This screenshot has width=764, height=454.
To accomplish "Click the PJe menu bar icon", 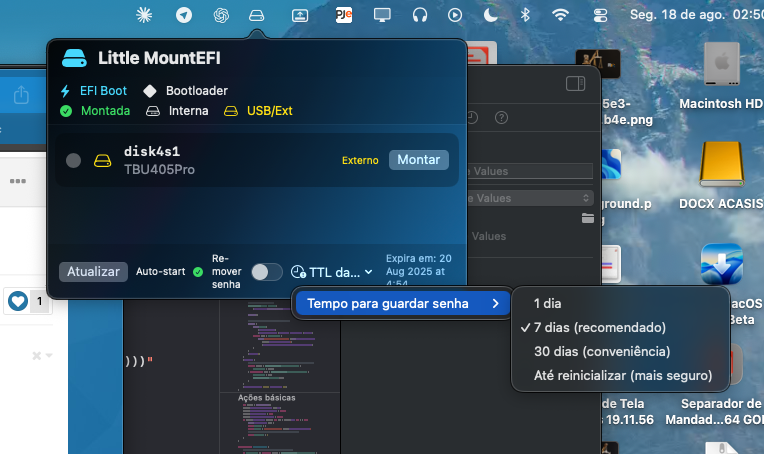I will click(344, 15).
